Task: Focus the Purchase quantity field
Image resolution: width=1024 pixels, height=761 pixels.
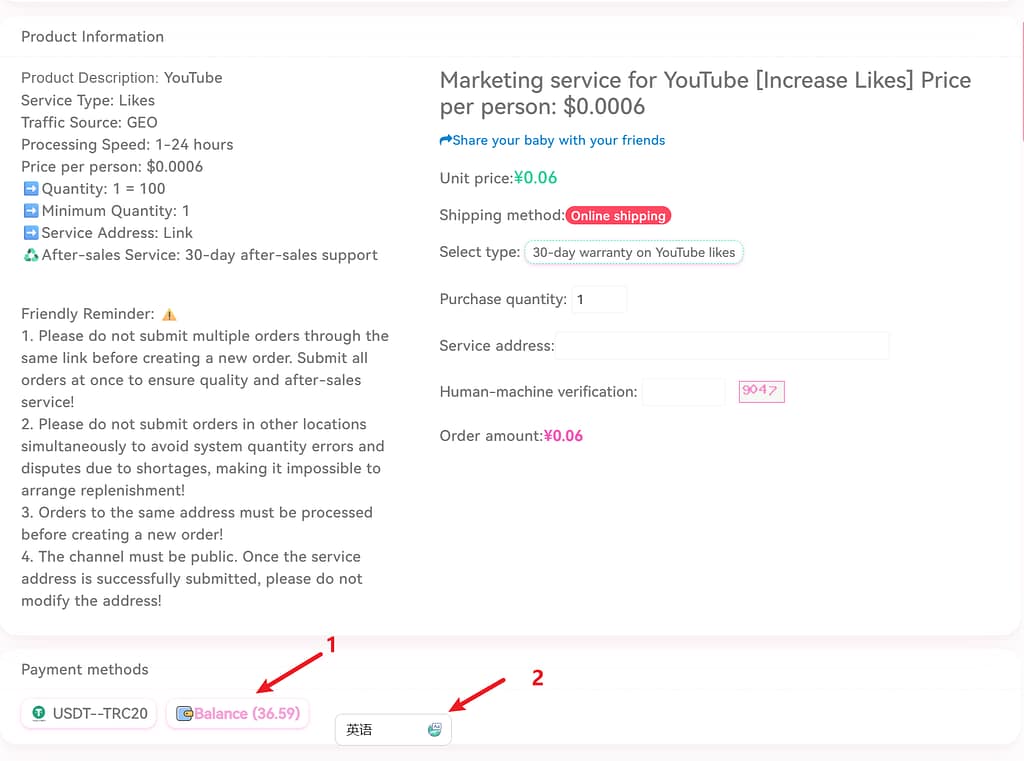Action: tap(599, 299)
